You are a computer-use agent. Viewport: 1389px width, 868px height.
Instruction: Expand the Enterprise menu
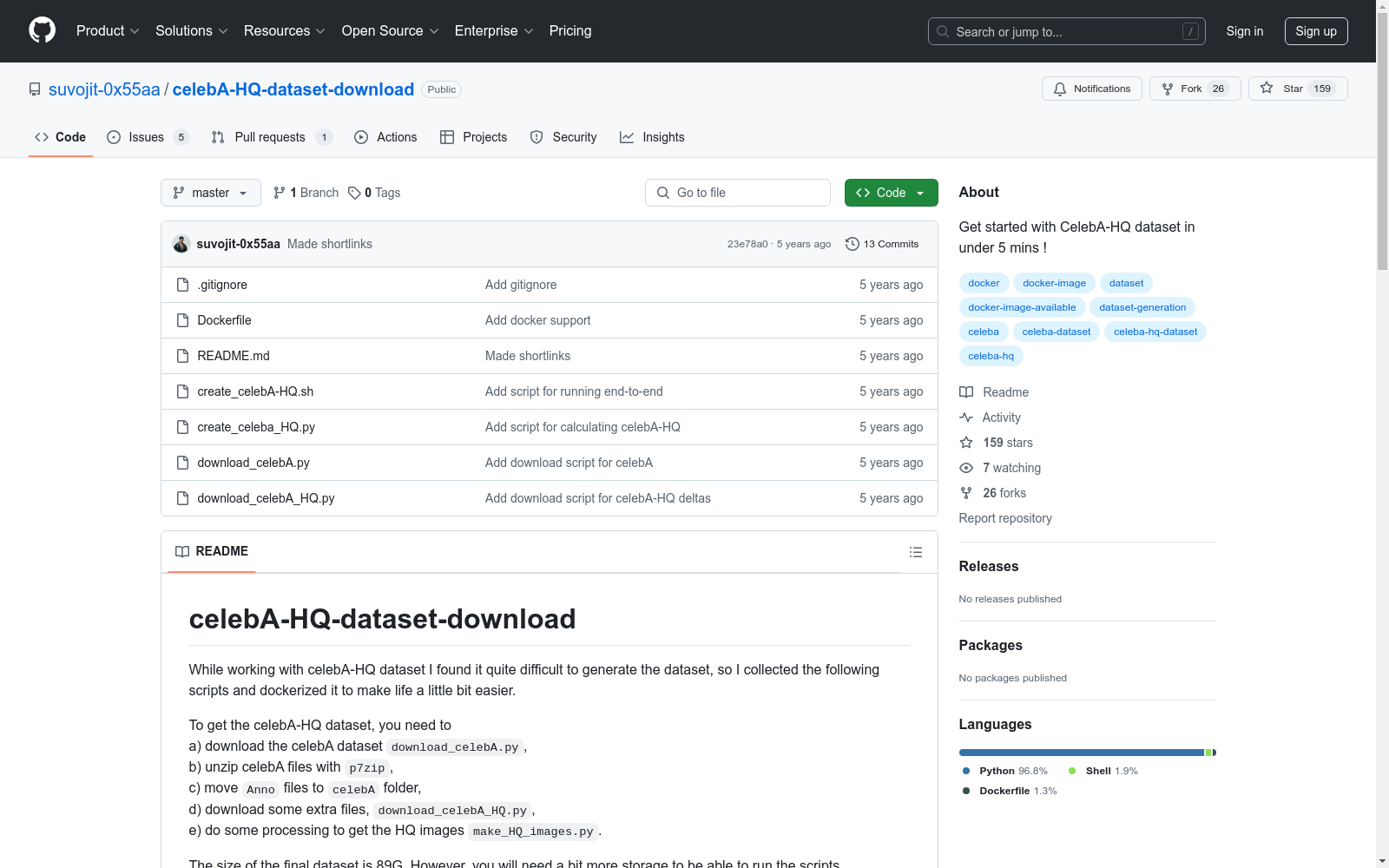point(494,30)
